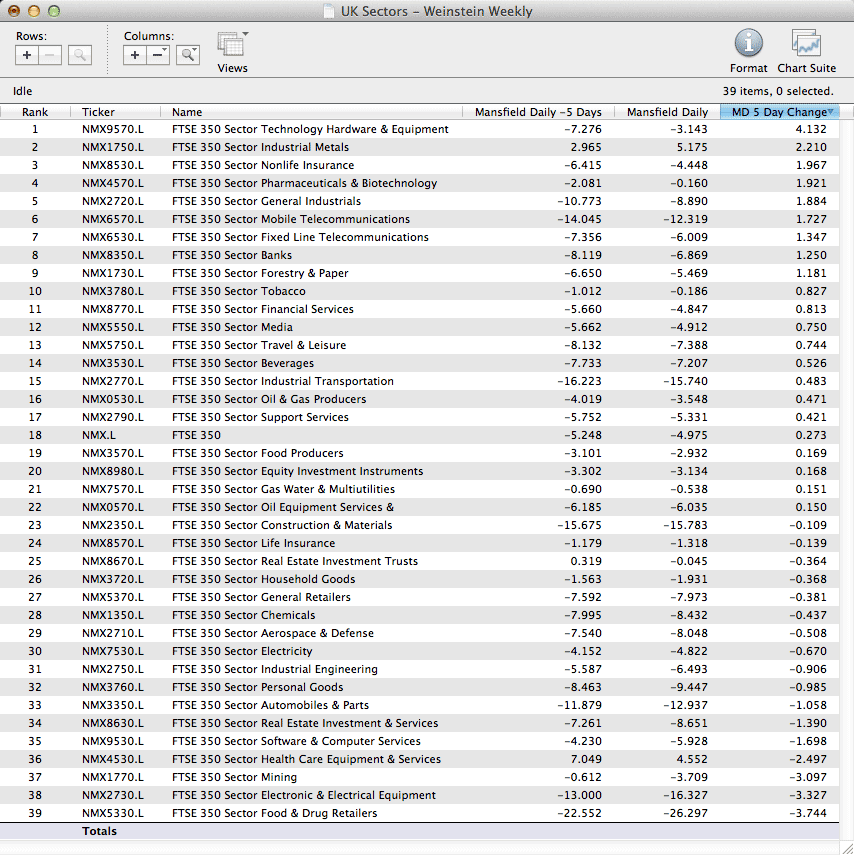Toggle sort arrow on MD 5 Day Change
The image size is (854, 855).
pyautogui.click(x=831, y=111)
